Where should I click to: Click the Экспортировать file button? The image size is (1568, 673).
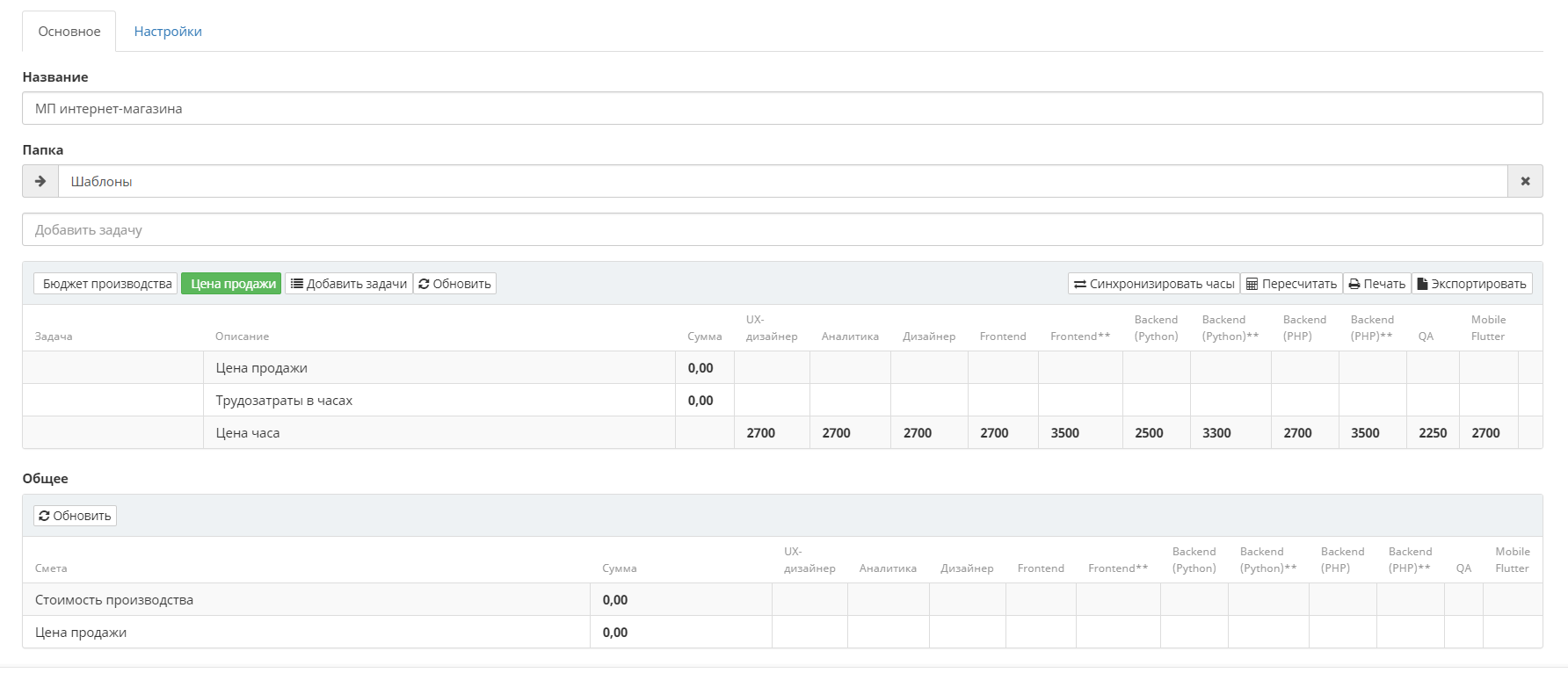[1471, 284]
